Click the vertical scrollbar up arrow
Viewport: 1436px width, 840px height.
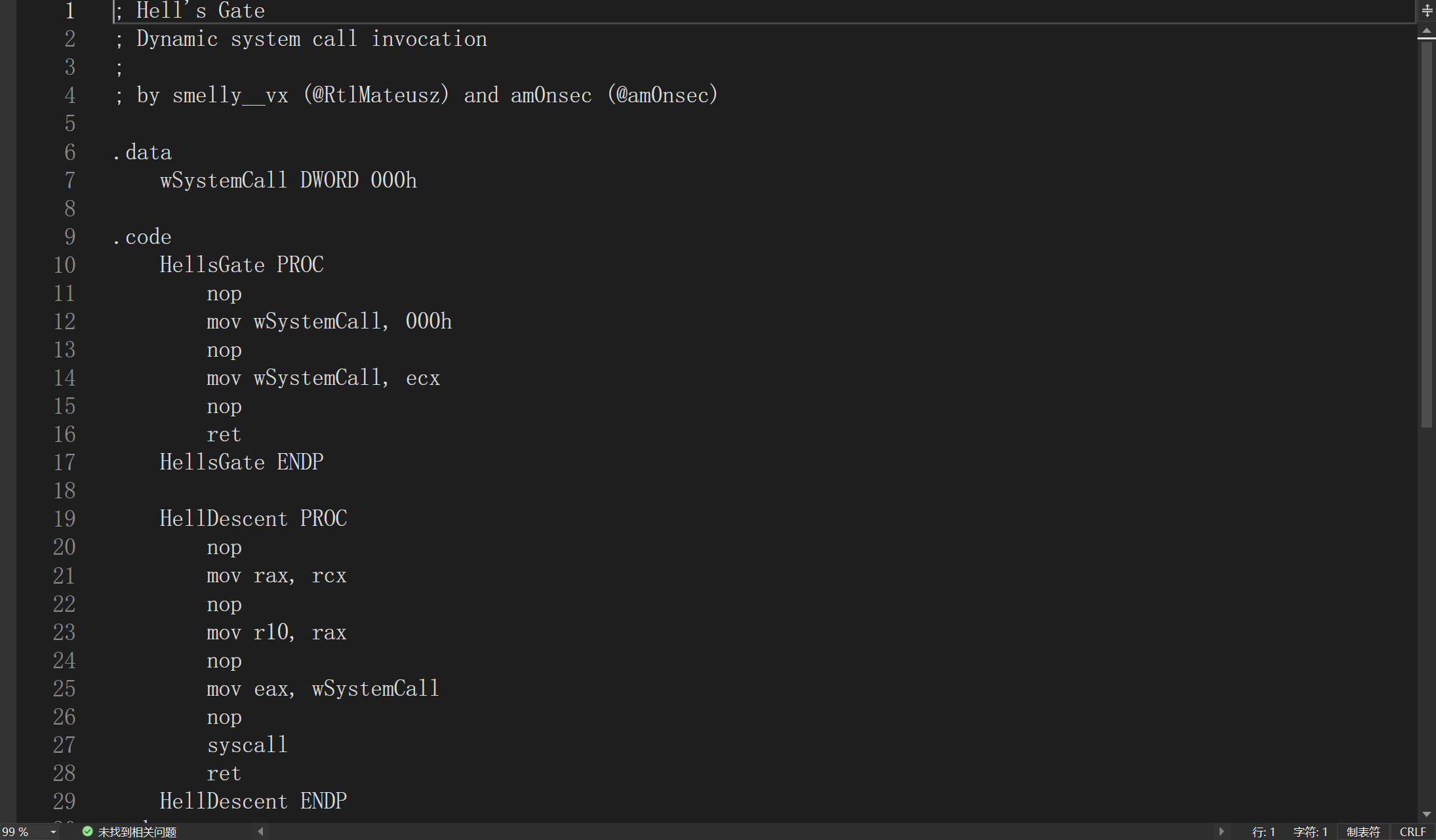1427,31
